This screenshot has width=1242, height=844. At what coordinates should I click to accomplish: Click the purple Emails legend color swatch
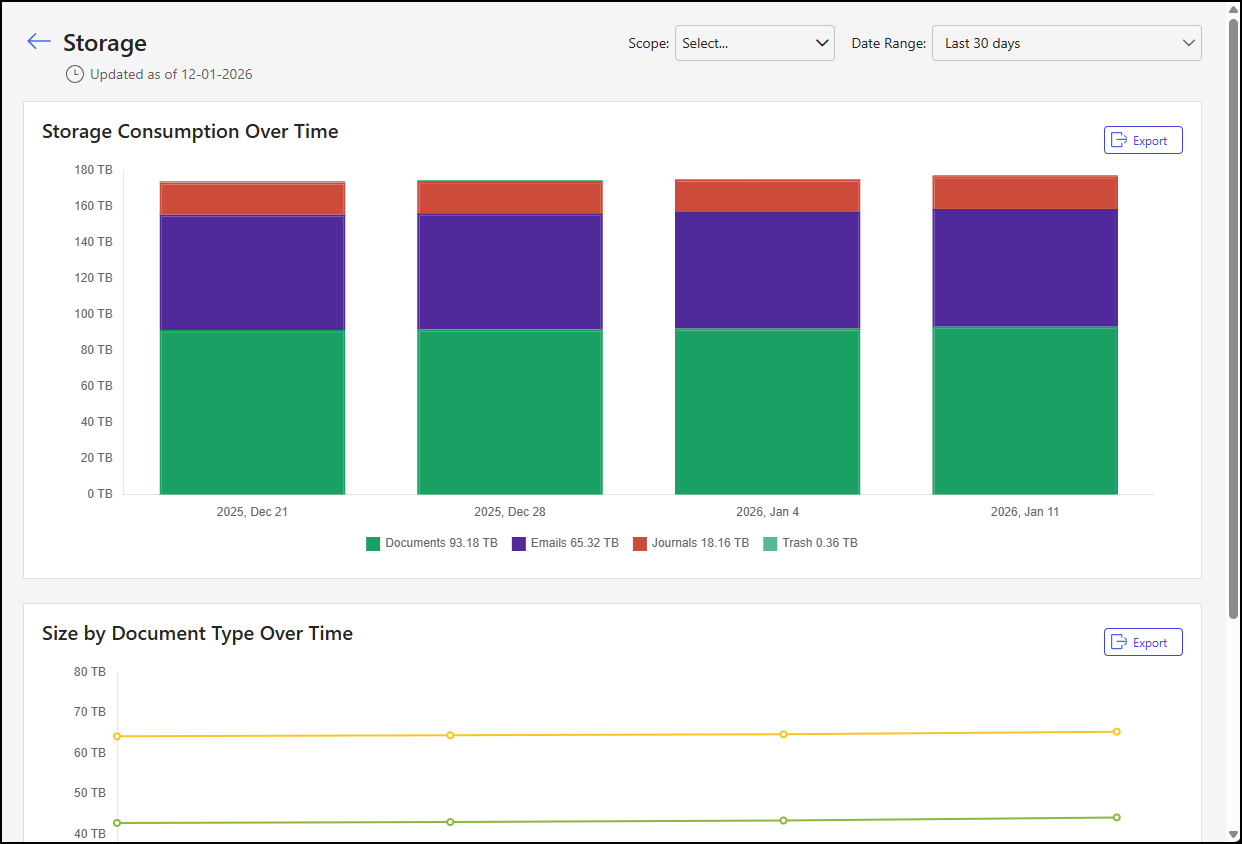519,544
